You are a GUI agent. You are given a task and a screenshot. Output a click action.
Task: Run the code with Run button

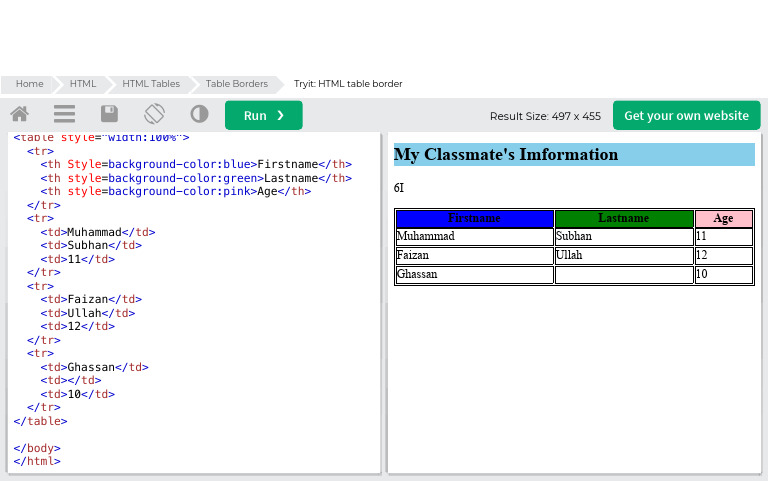pos(263,115)
